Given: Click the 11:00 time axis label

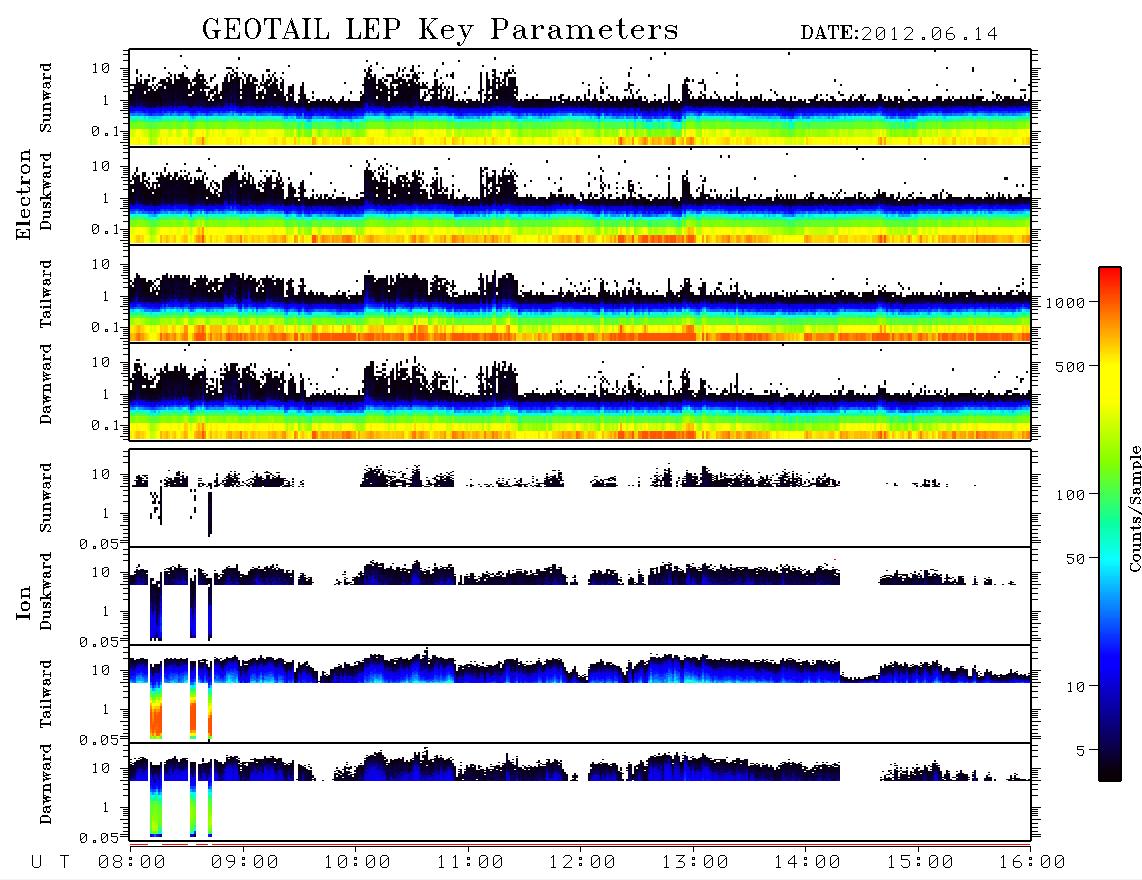Looking at the screenshot, I should click(470, 862).
